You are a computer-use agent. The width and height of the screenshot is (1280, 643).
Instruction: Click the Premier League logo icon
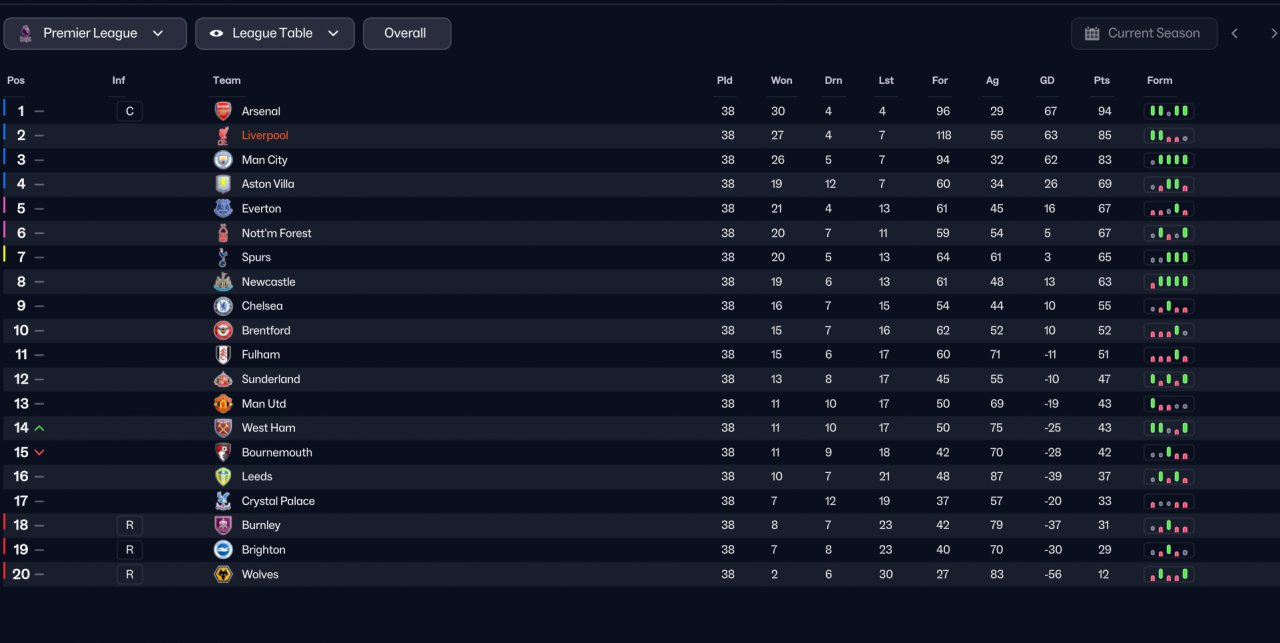[25, 33]
